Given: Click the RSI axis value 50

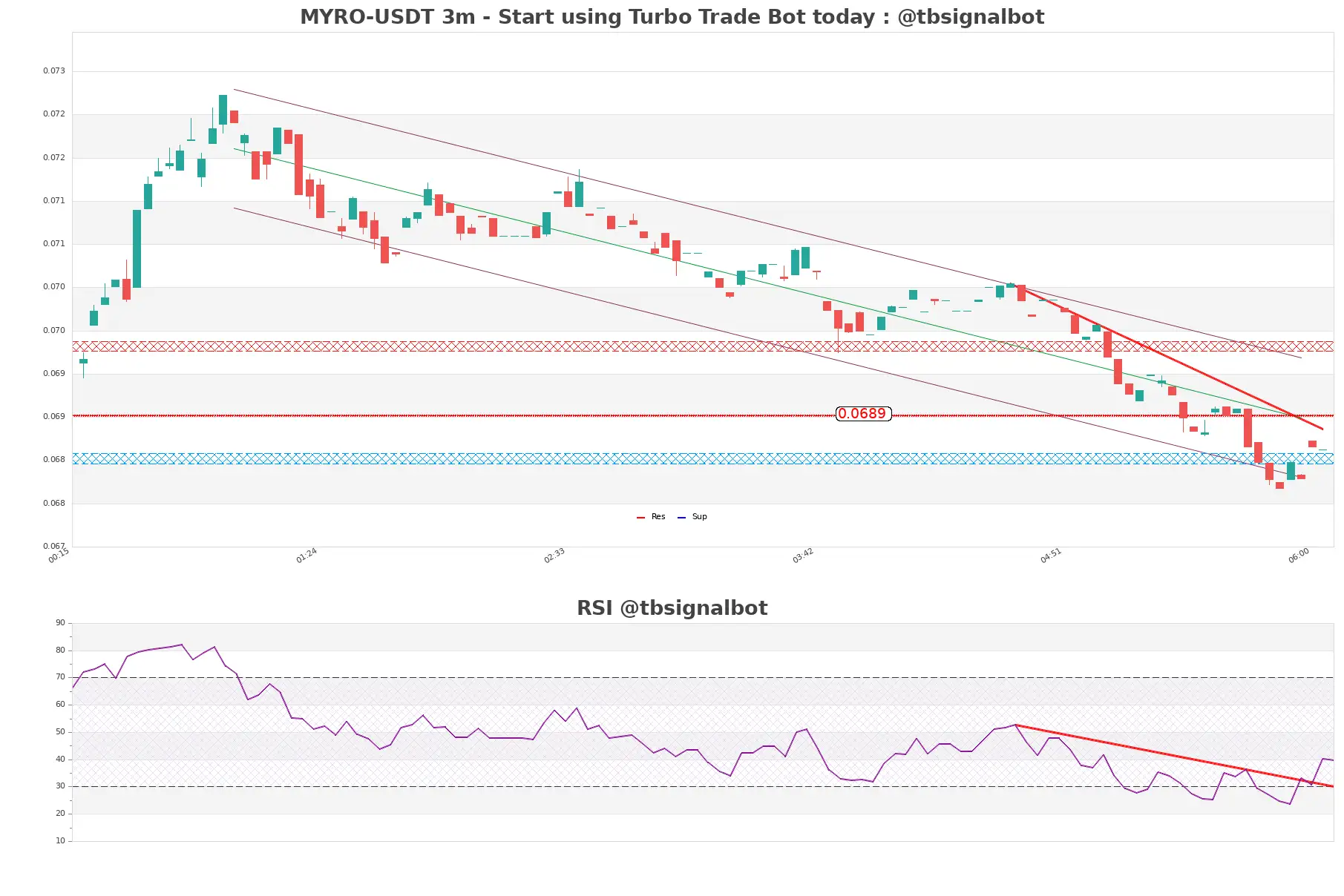Looking at the screenshot, I should coord(60,731).
